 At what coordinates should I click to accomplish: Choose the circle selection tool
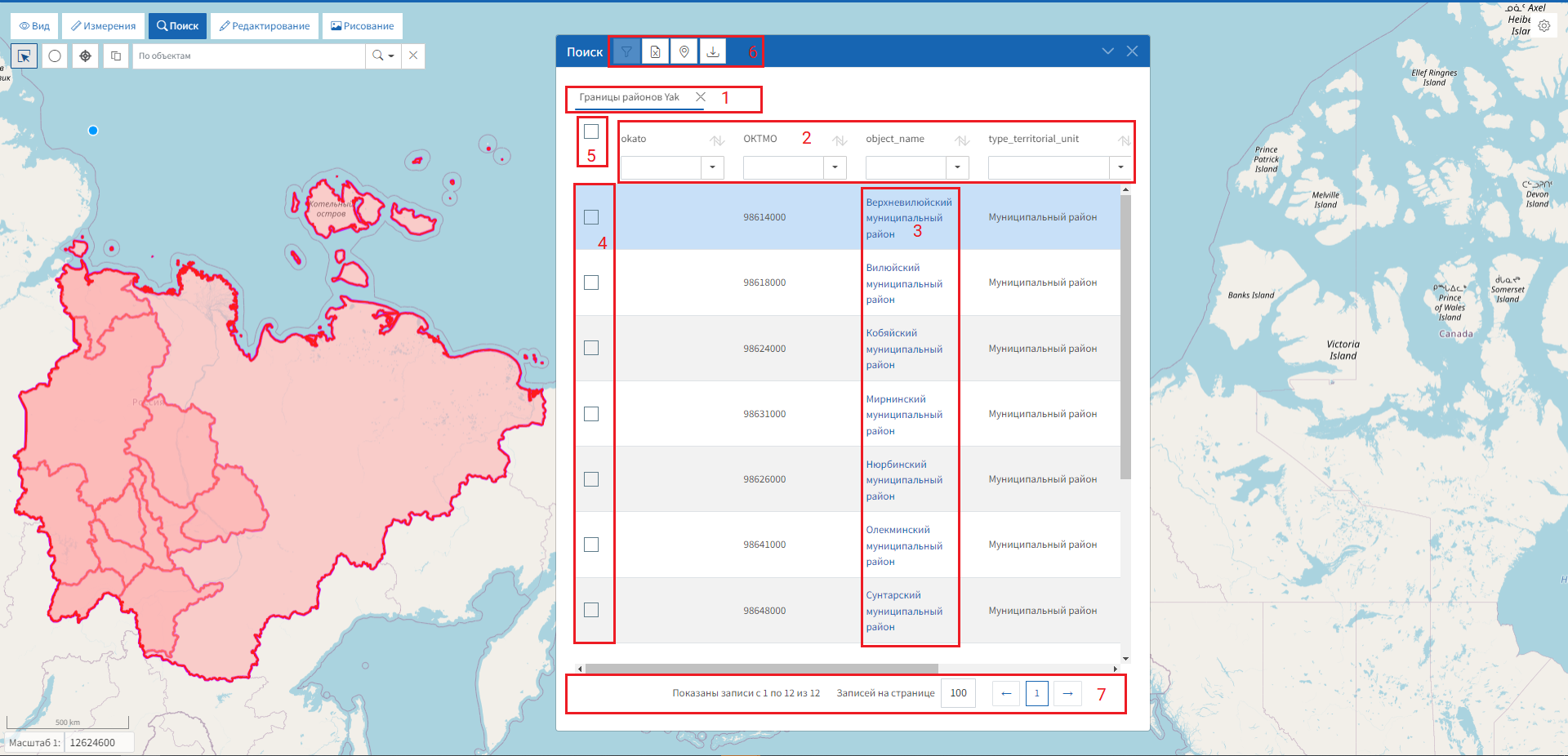[55, 56]
